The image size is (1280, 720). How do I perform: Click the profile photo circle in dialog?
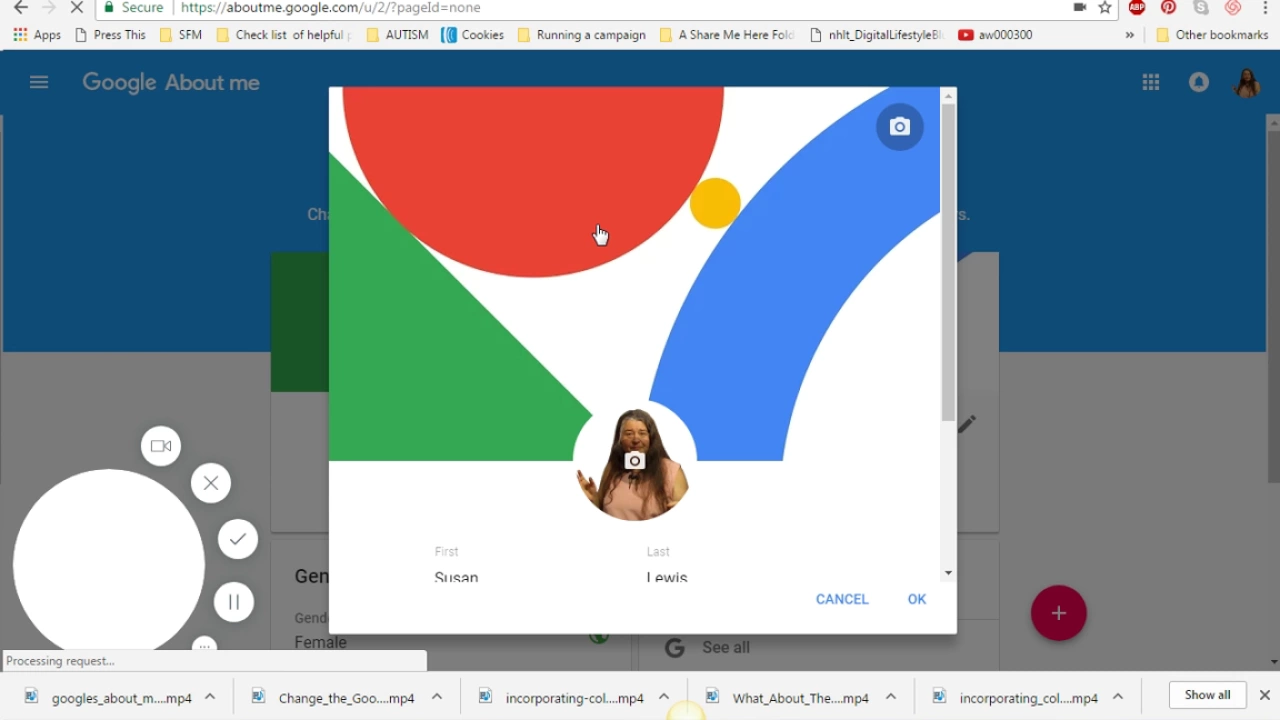tap(634, 461)
